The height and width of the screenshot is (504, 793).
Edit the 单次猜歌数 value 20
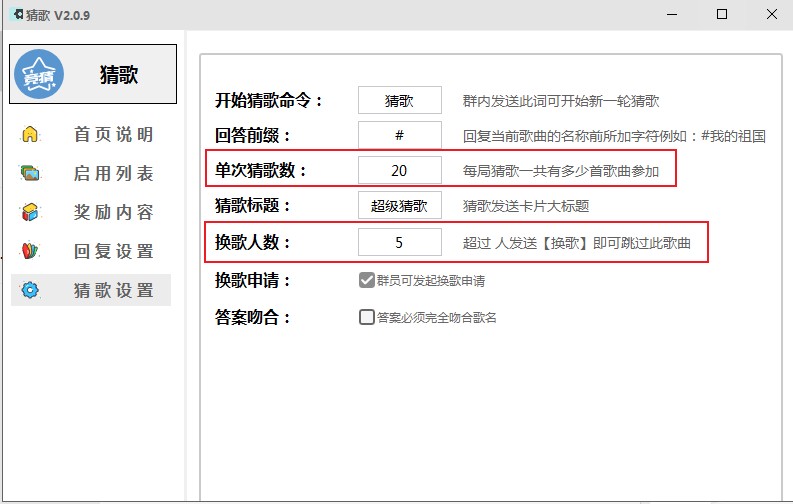[400, 170]
